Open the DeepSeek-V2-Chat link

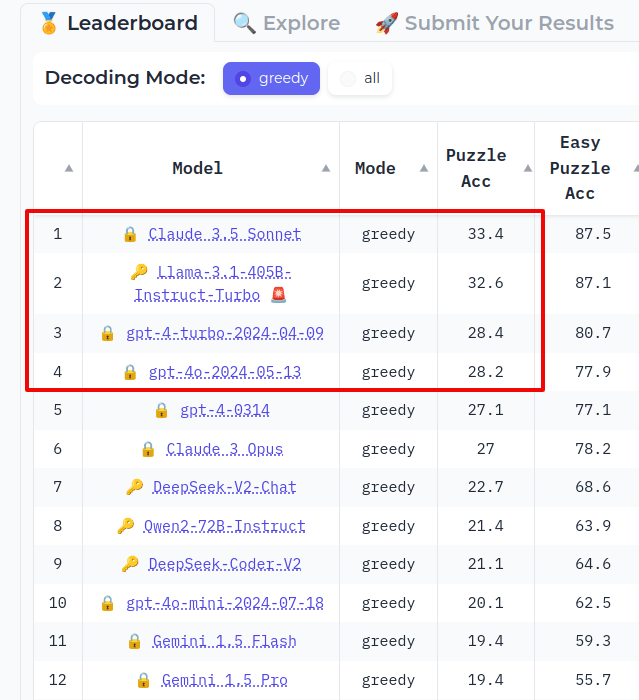point(225,487)
